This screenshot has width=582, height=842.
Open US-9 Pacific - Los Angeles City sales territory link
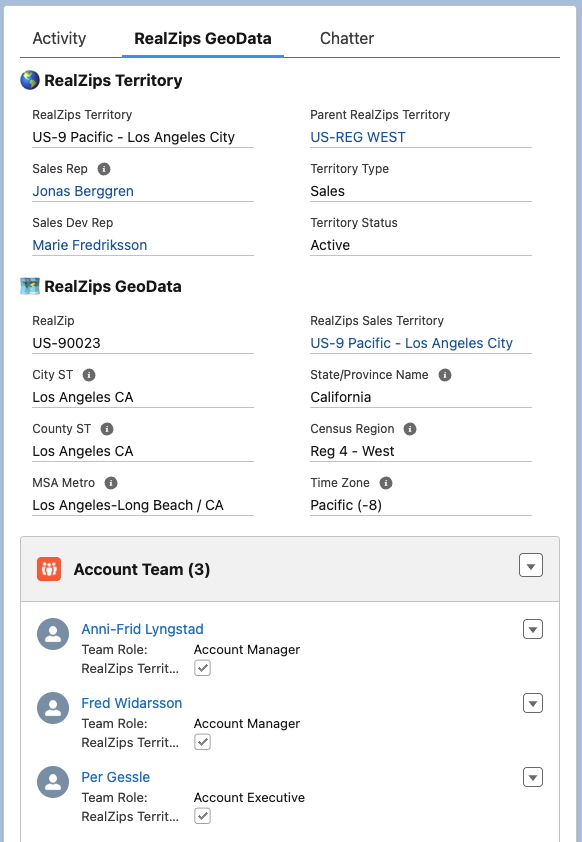click(x=411, y=343)
